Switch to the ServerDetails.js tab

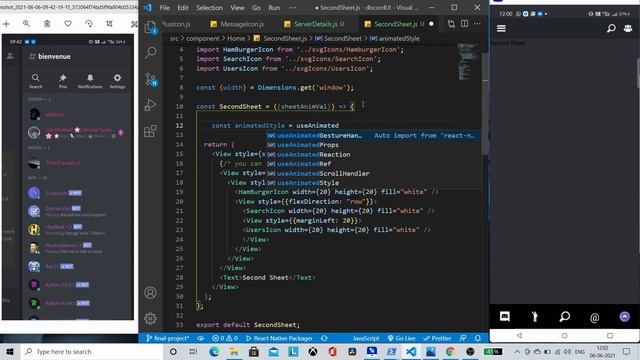pos(314,24)
